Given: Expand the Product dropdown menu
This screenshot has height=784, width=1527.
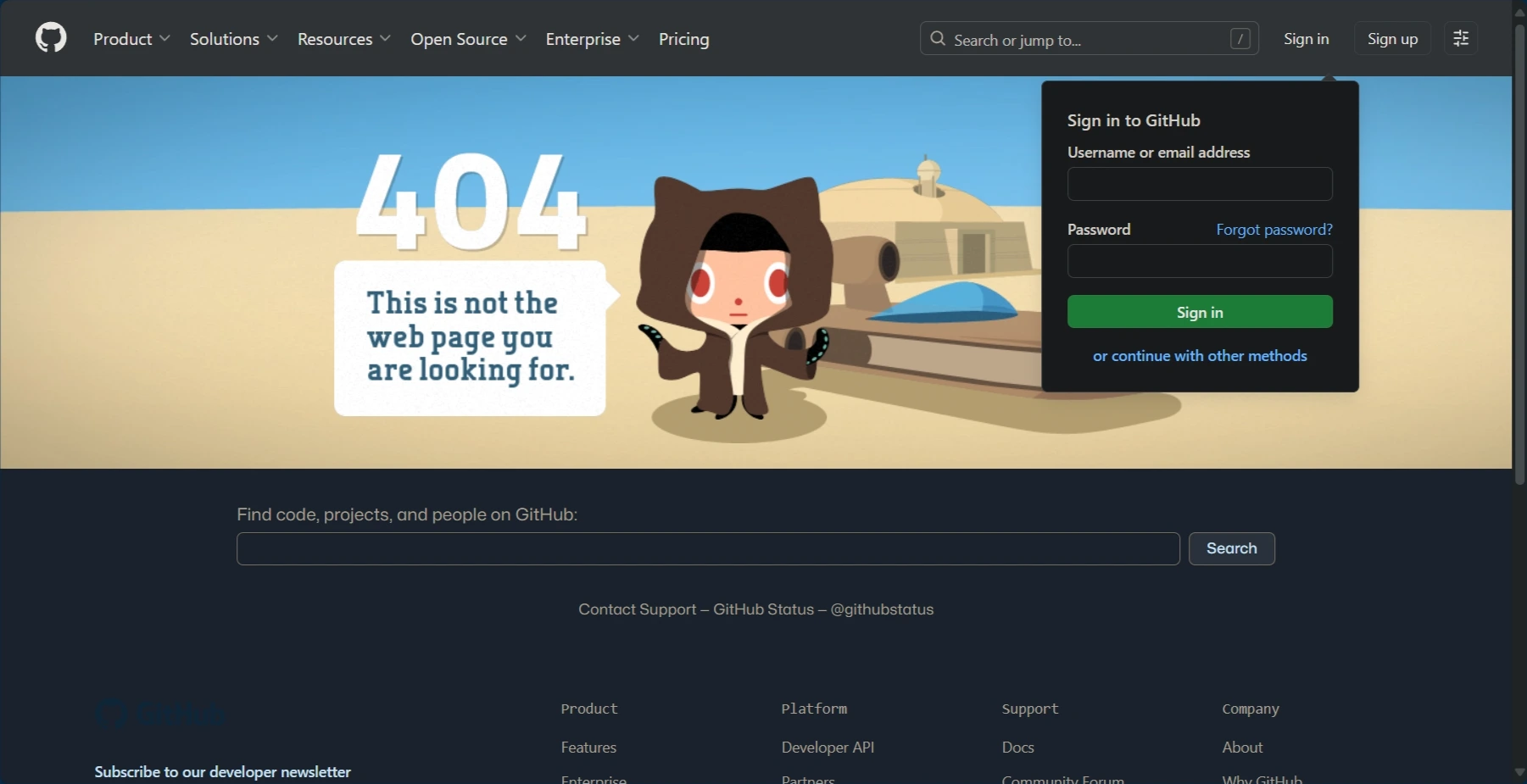Looking at the screenshot, I should (x=131, y=39).
